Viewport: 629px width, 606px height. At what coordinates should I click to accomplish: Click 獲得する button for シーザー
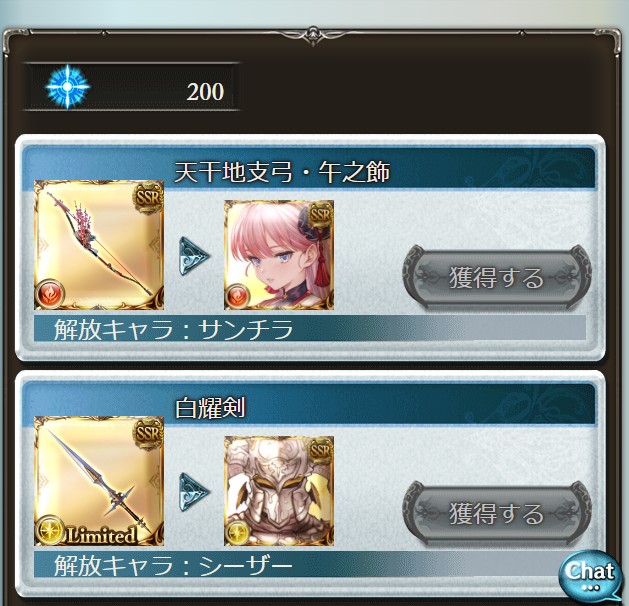pyautogui.click(x=497, y=513)
